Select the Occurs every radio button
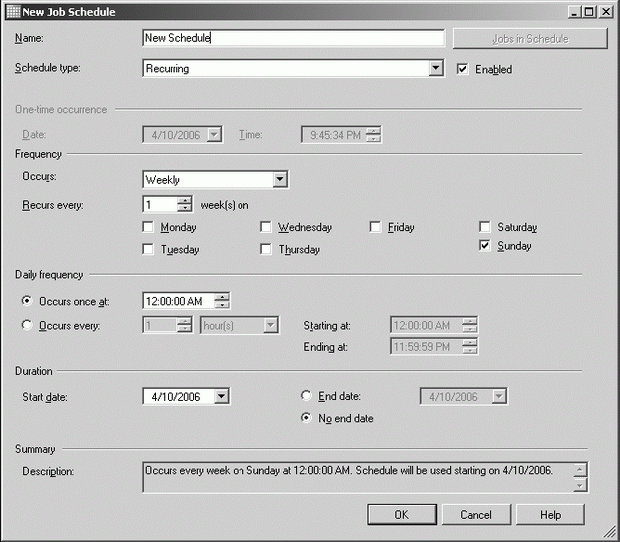Image resolution: width=620 pixels, height=542 pixels. pos(27,325)
